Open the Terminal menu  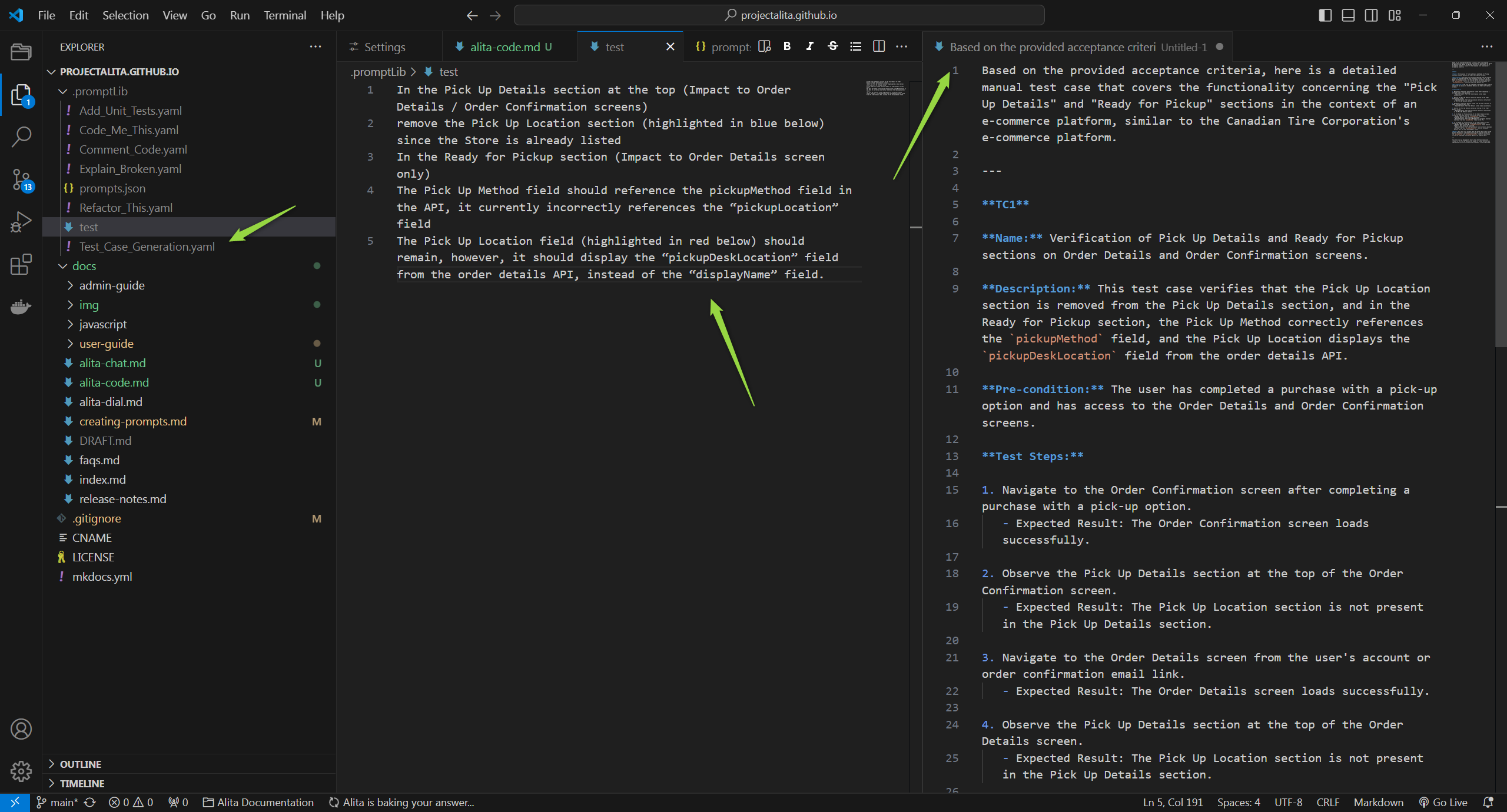pyautogui.click(x=285, y=15)
